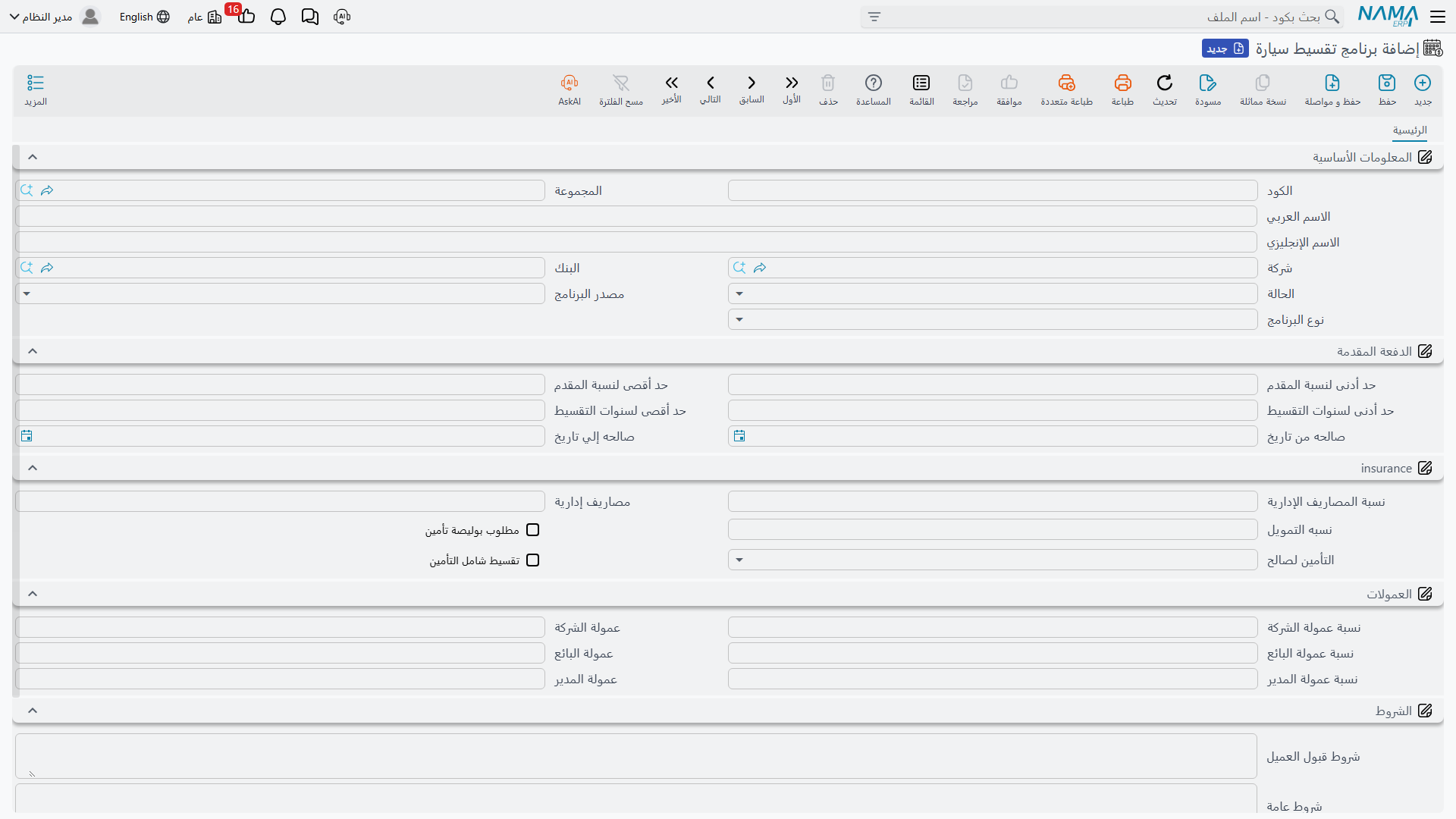Select the الرئيسية tab
The height and width of the screenshot is (819, 1456).
[x=1410, y=130]
